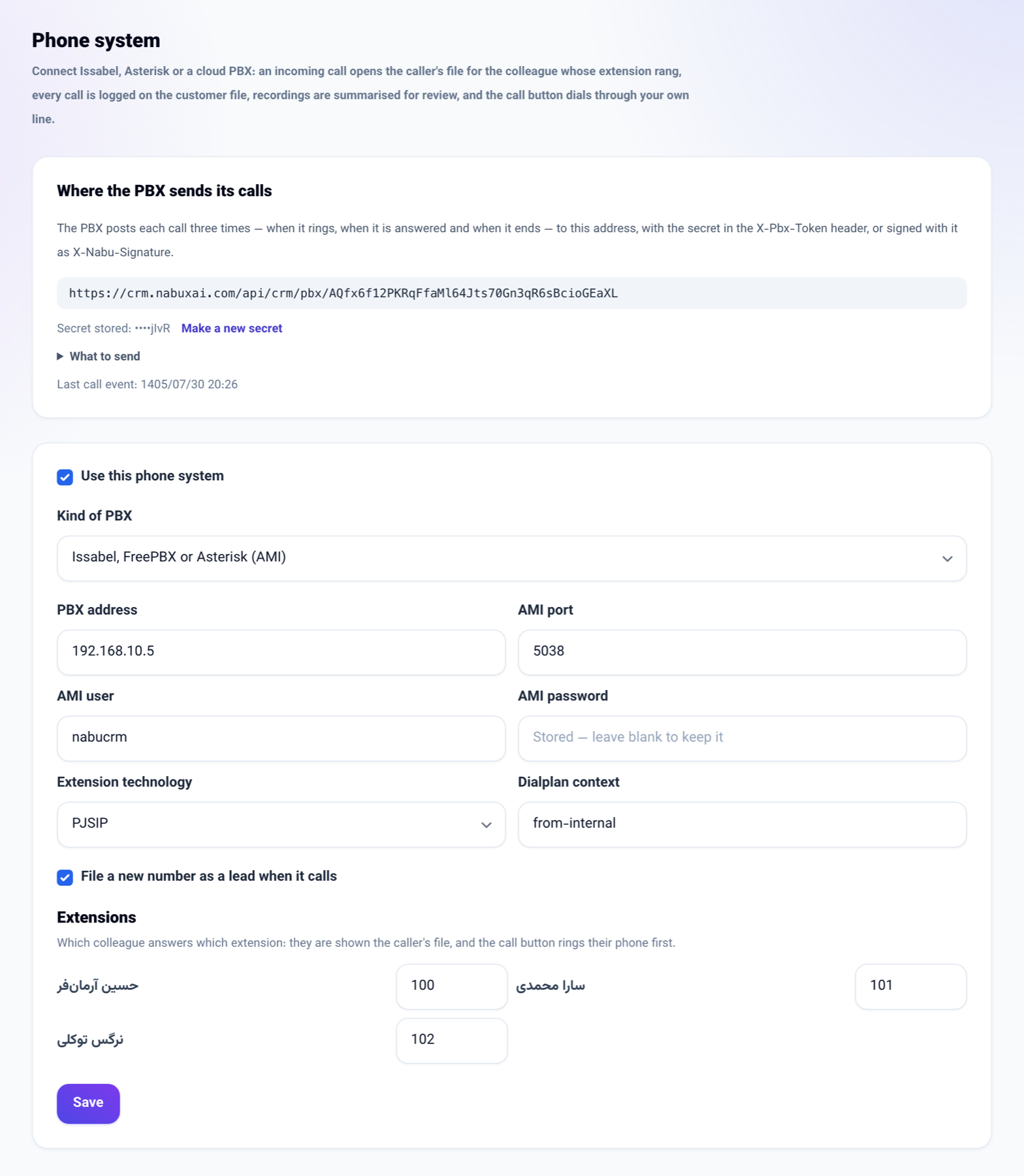Screen dimensions: 1024x1176
Task: Expand the What to send section
Action: click(x=99, y=357)
